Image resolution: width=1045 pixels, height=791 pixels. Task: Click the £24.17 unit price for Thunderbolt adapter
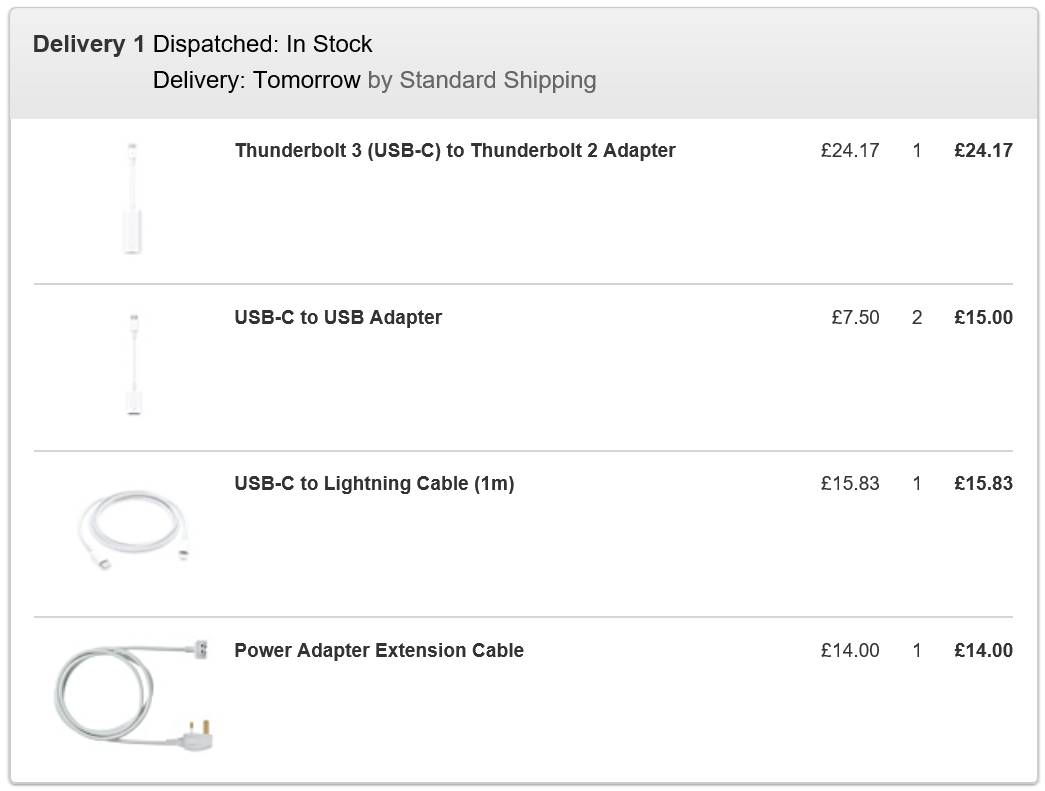point(850,151)
